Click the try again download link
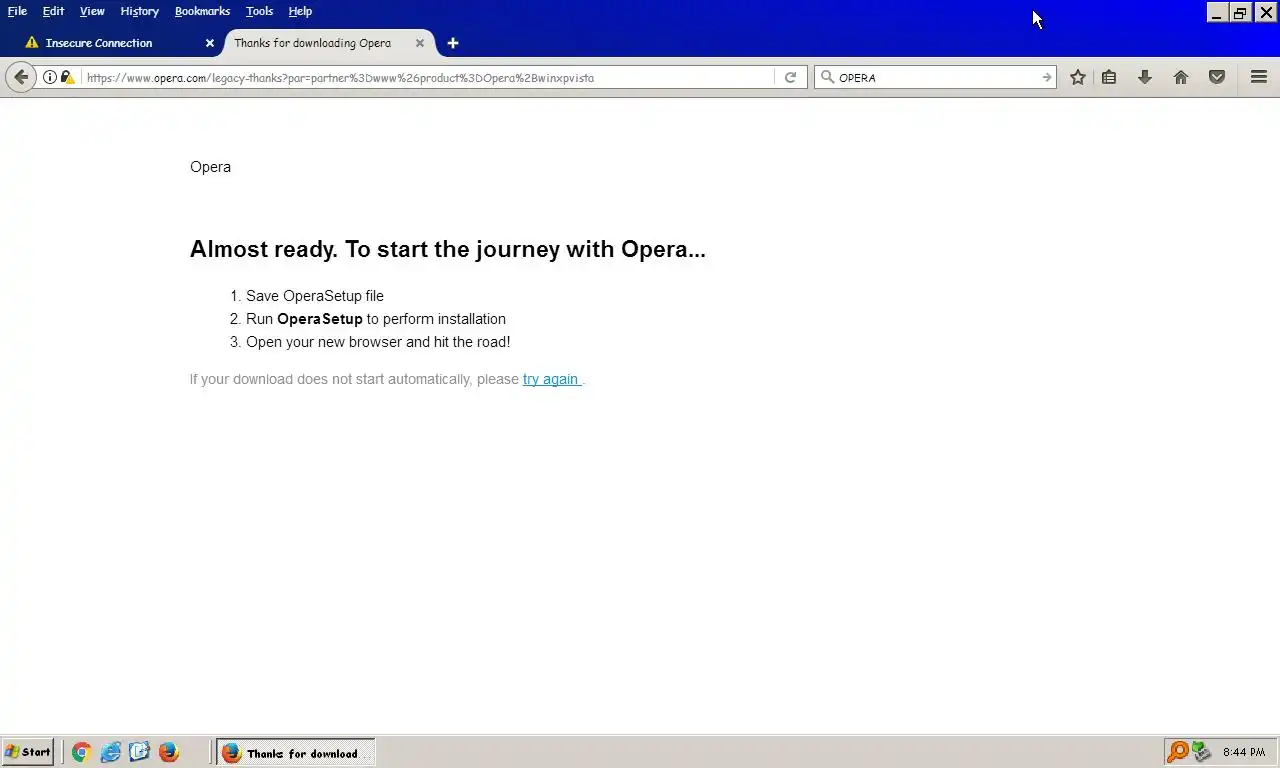Image resolution: width=1280 pixels, height=768 pixels. pos(551,379)
